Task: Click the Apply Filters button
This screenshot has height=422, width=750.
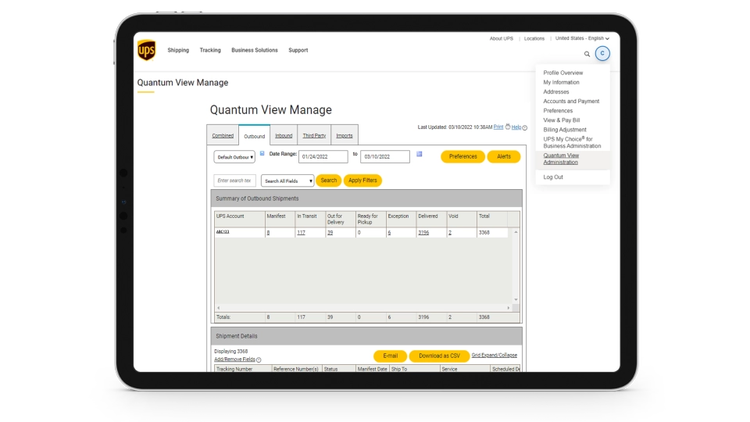Action: click(x=363, y=180)
